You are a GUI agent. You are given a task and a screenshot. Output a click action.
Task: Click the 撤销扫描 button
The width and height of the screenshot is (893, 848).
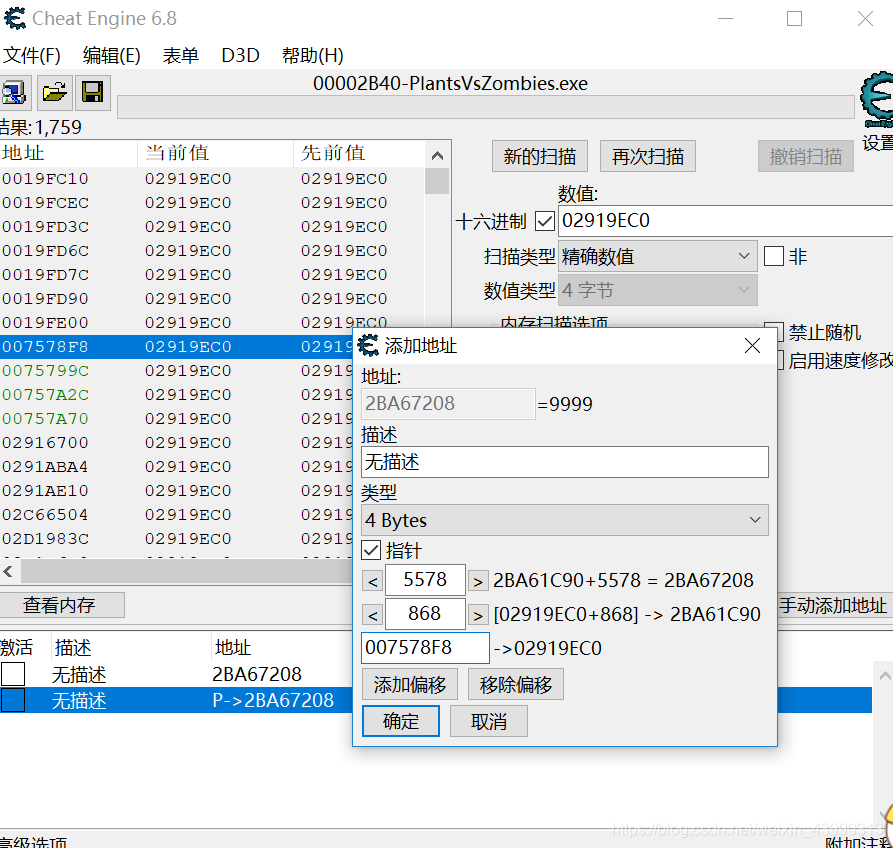tap(805, 156)
